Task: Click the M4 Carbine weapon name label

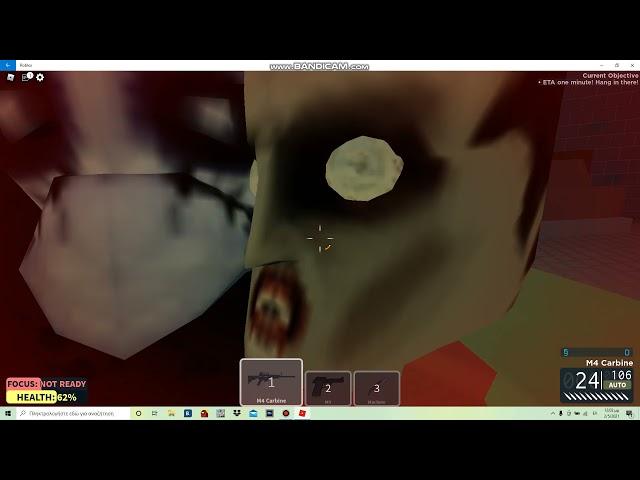Action: point(609,362)
